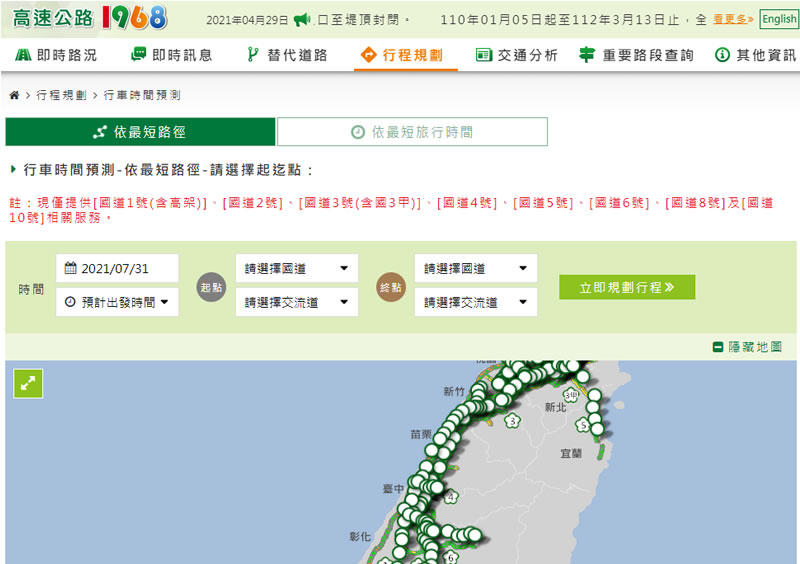Click the date field 2021/07/31
Viewport: 800px width, 564px height.
tap(117, 268)
